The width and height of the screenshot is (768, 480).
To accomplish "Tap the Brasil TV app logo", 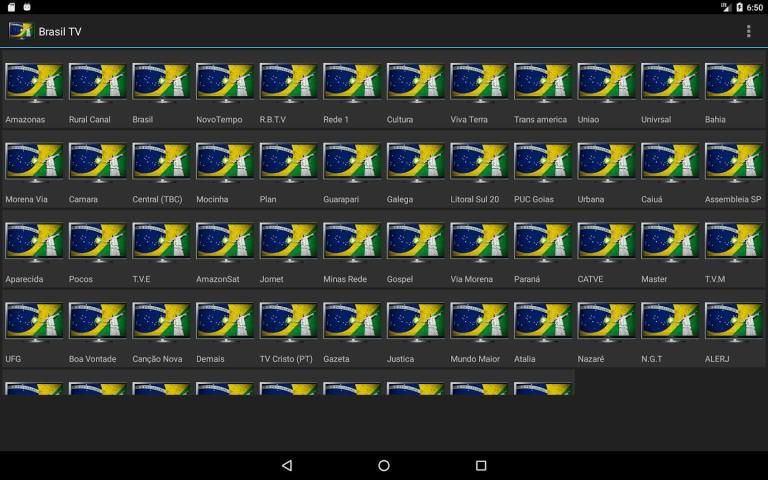I will pyautogui.click(x=21, y=31).
